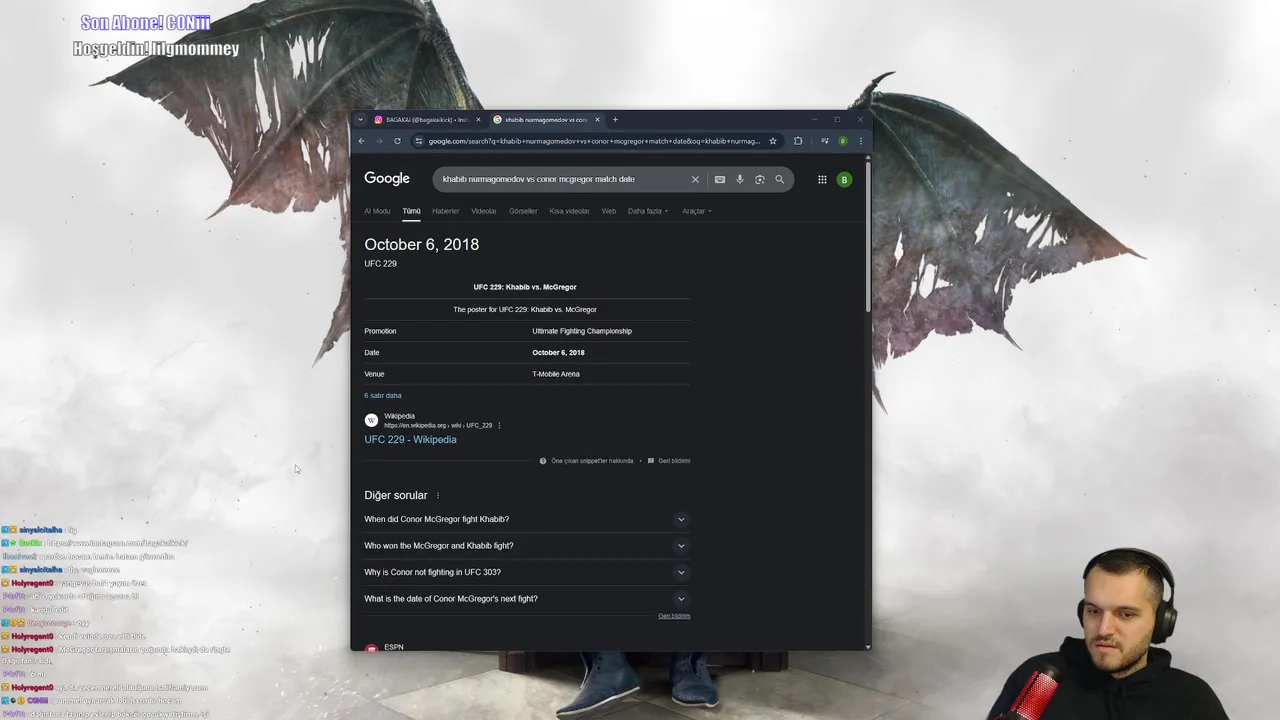Open Google account avatar B

pos(844,179)
